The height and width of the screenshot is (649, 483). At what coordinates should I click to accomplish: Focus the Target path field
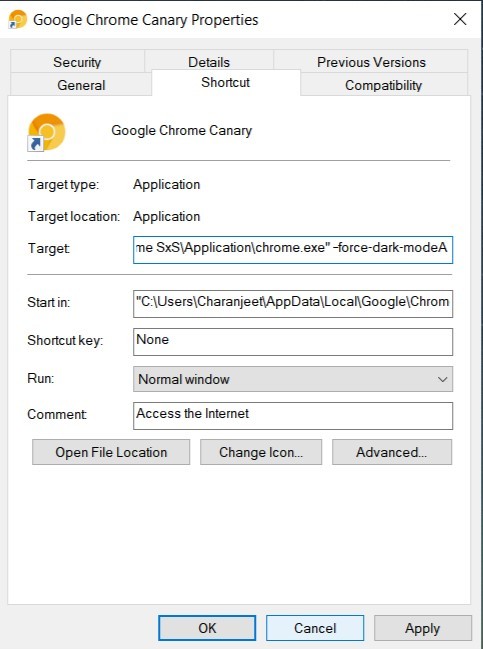(293, 250)
